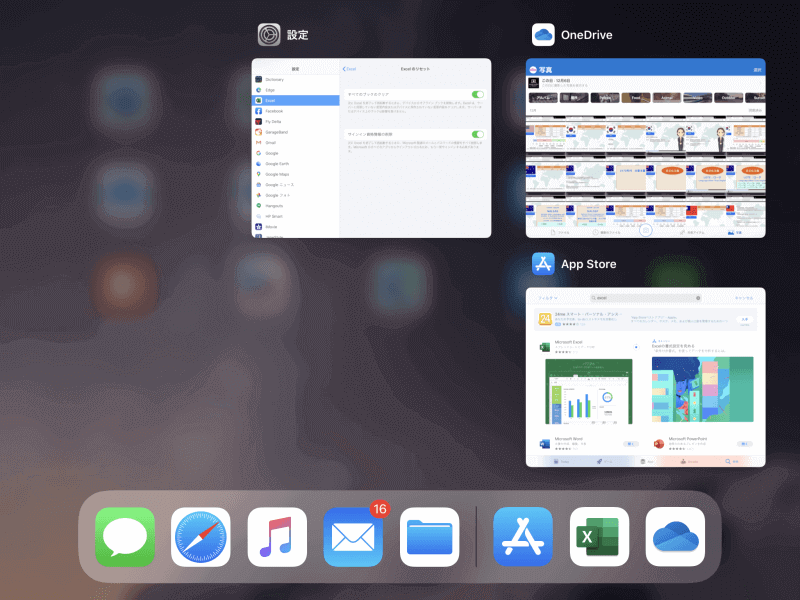Open OneDrive from the dock

pos(676,537)
